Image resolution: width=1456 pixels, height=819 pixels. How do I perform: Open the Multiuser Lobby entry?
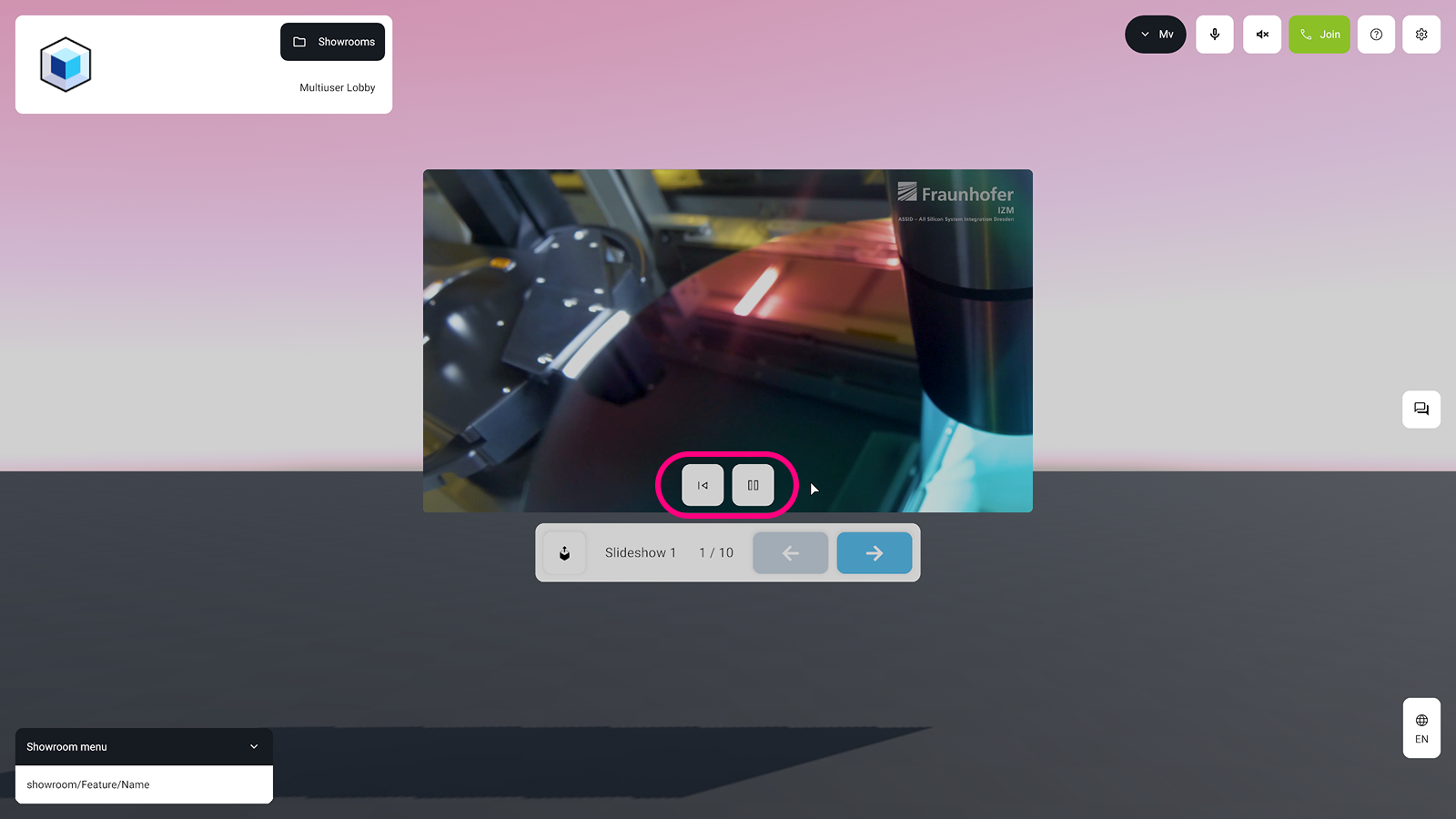tap(337, 87)
